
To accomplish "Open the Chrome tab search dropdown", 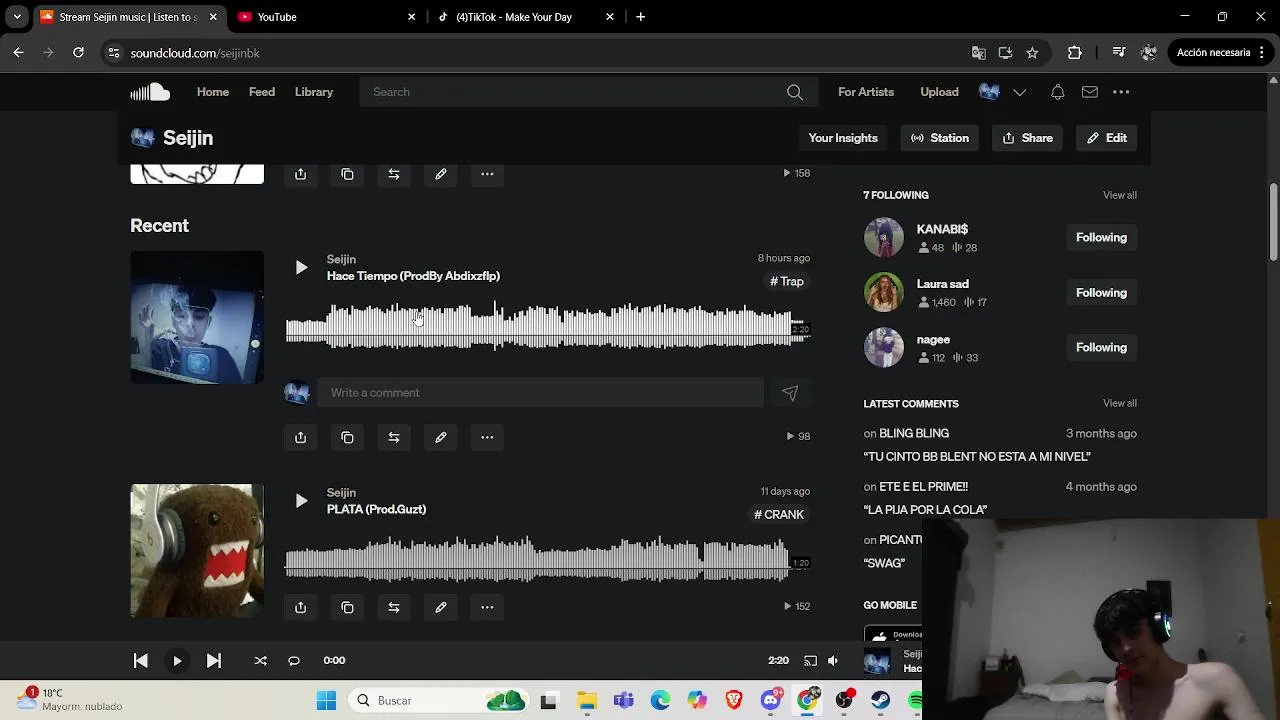I will pos(17,17).
